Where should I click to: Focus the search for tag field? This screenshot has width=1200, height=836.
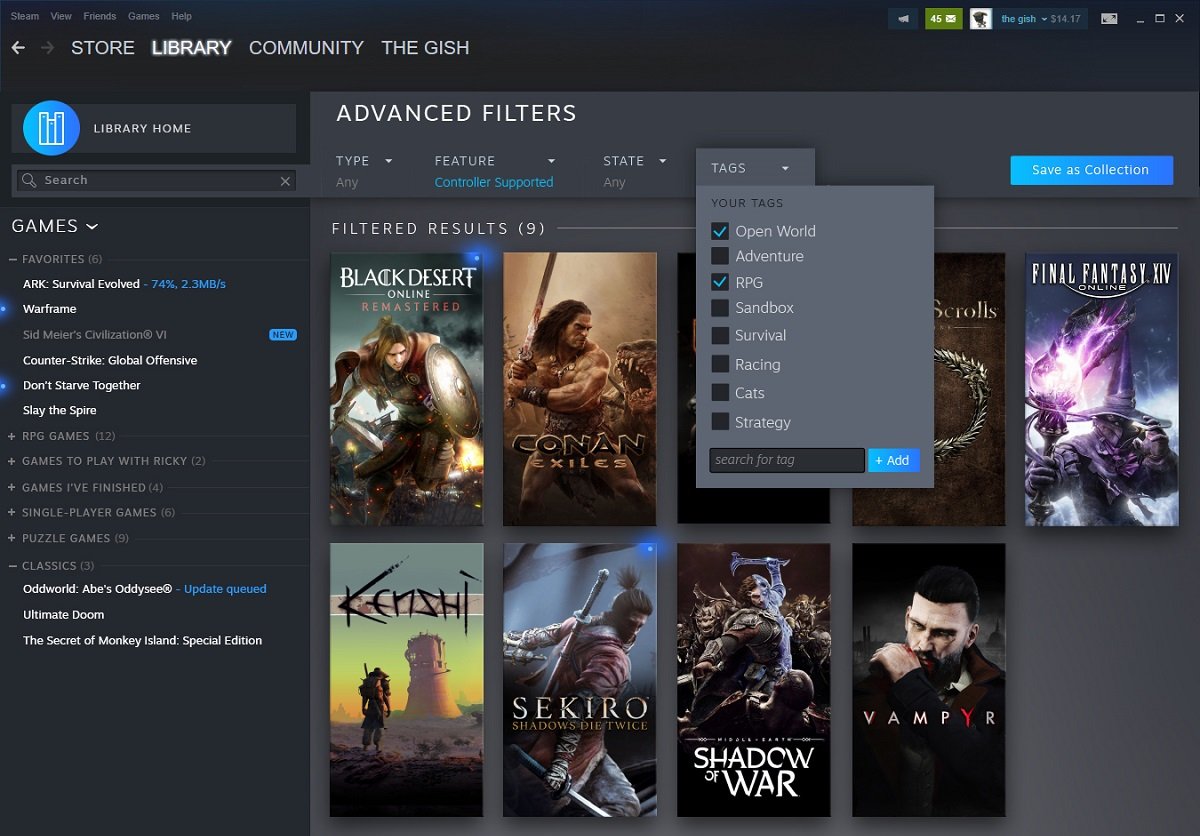pos(786,460)
